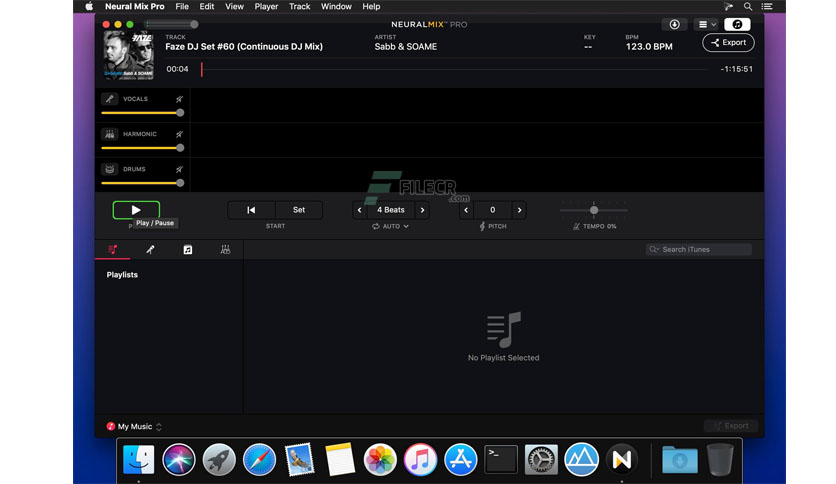Open the File menu
Screen dimensions: 836x484
coord(182,6)
